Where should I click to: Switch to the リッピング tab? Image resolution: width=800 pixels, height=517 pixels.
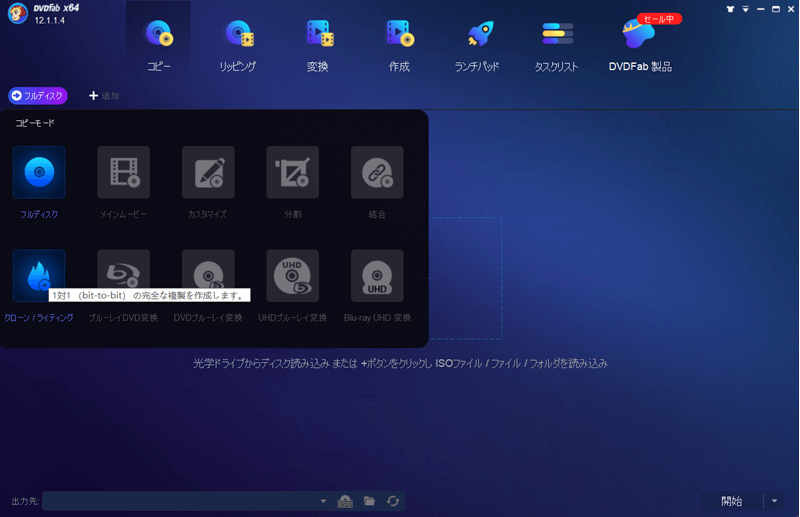(x=238, y=46)
